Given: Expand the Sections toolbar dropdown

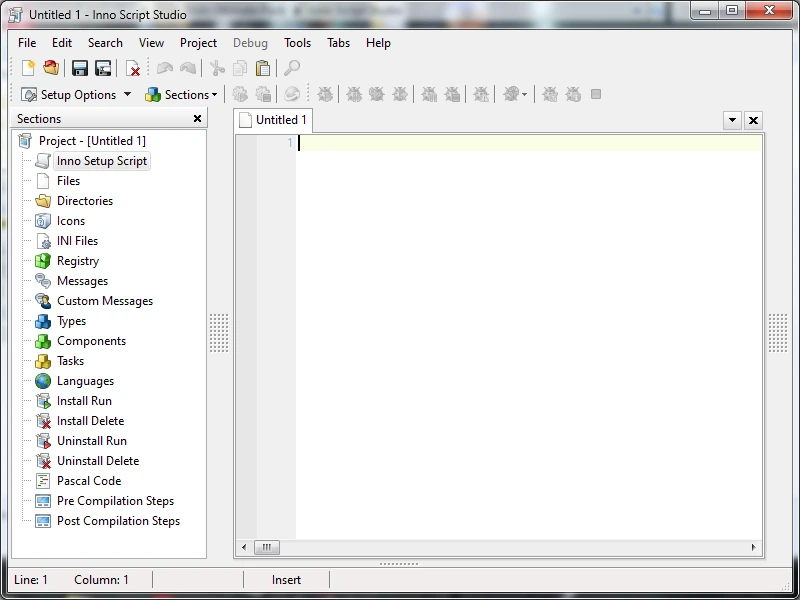Looking at the screenshot, I should (181, 94).
